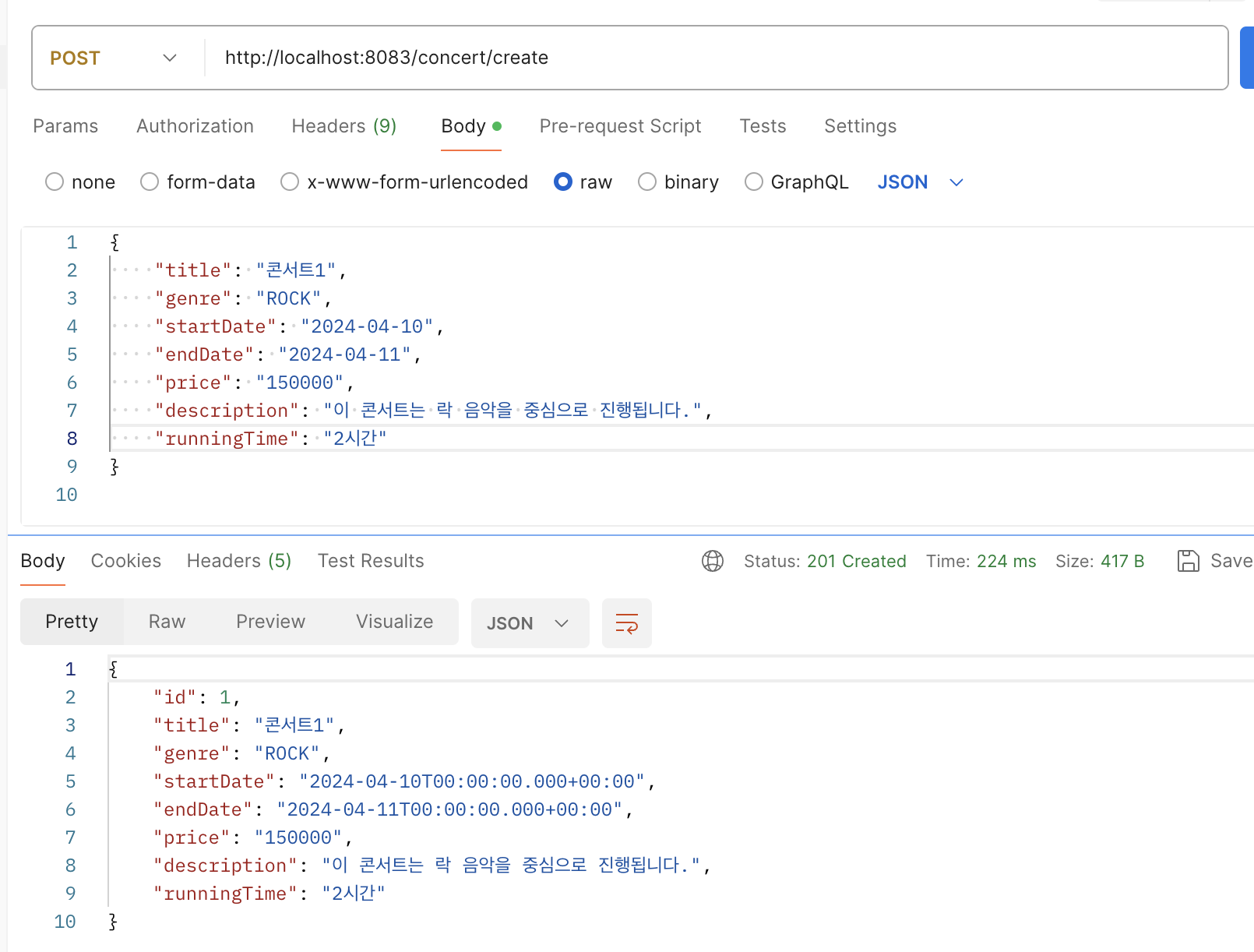
Task: Click "2024-04-10" startDate in request body
Action: pos(368,326)
